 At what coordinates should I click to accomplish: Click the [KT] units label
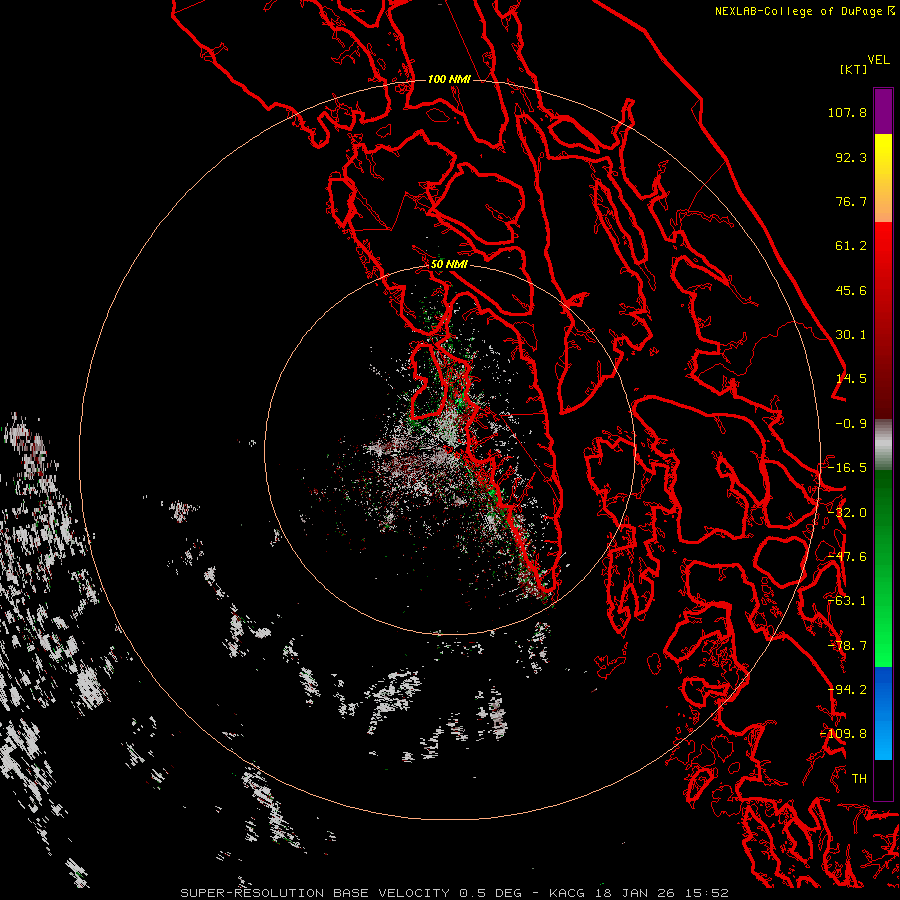tap(853, 69)
